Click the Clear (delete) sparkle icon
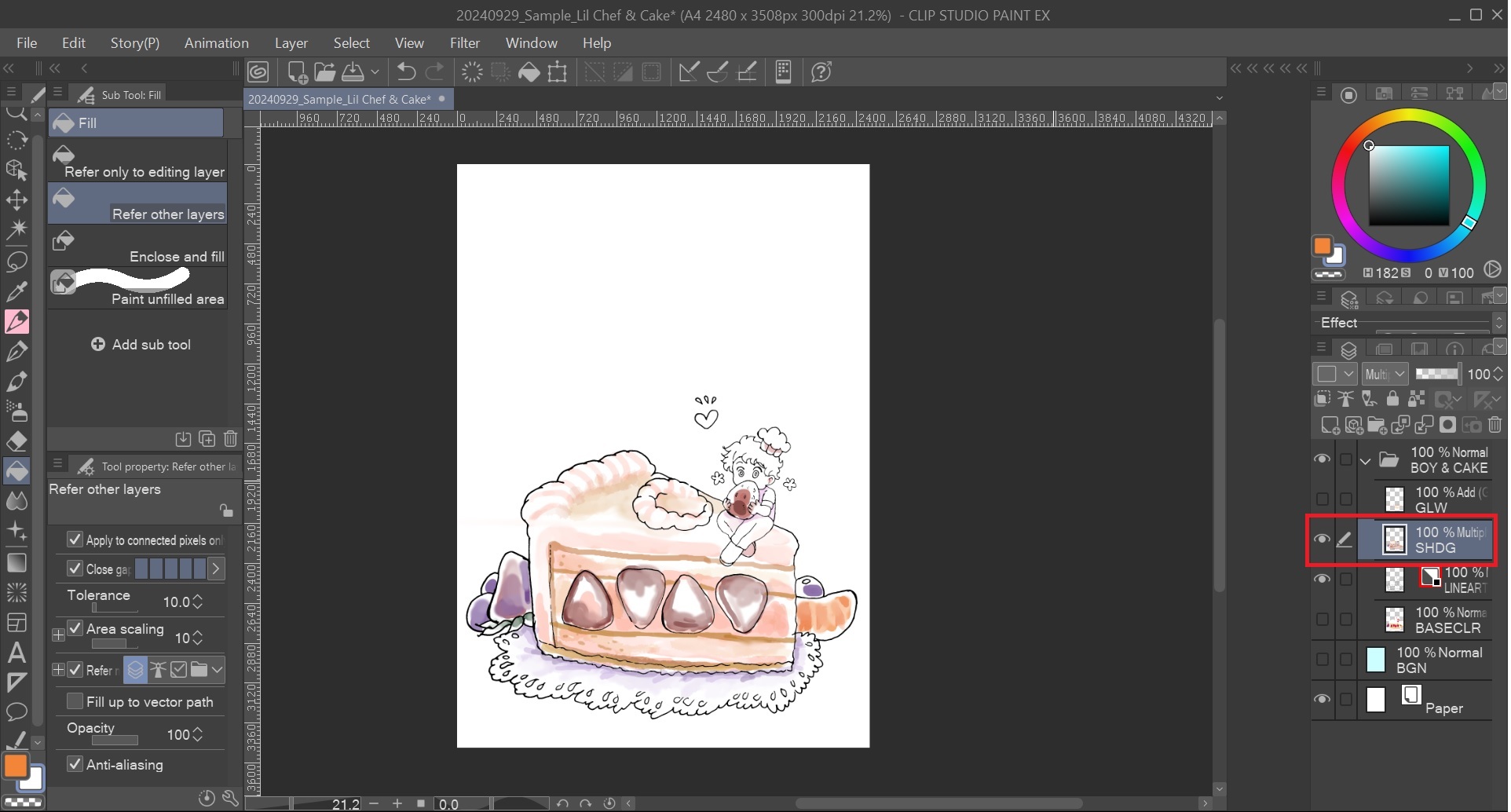 (472, 72)
